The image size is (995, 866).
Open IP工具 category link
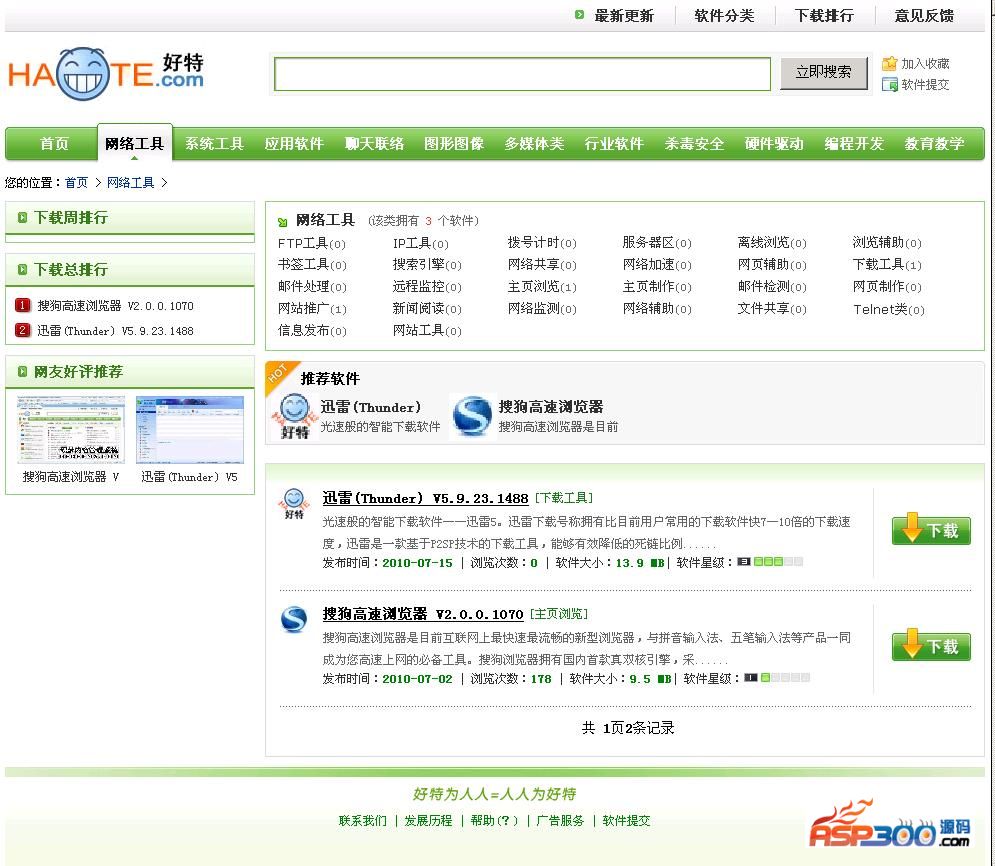tap(420, 243)
